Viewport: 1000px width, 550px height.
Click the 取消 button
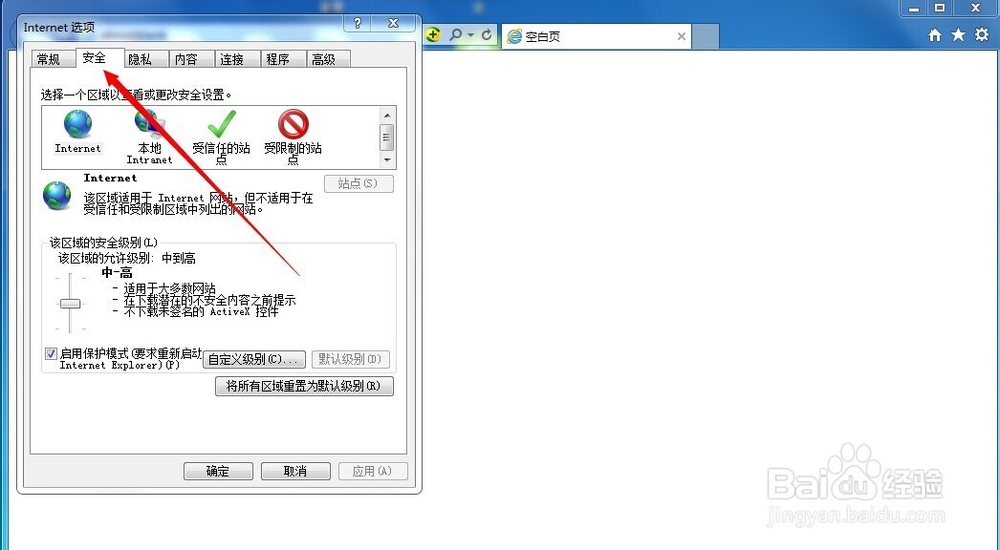(296, 471)
